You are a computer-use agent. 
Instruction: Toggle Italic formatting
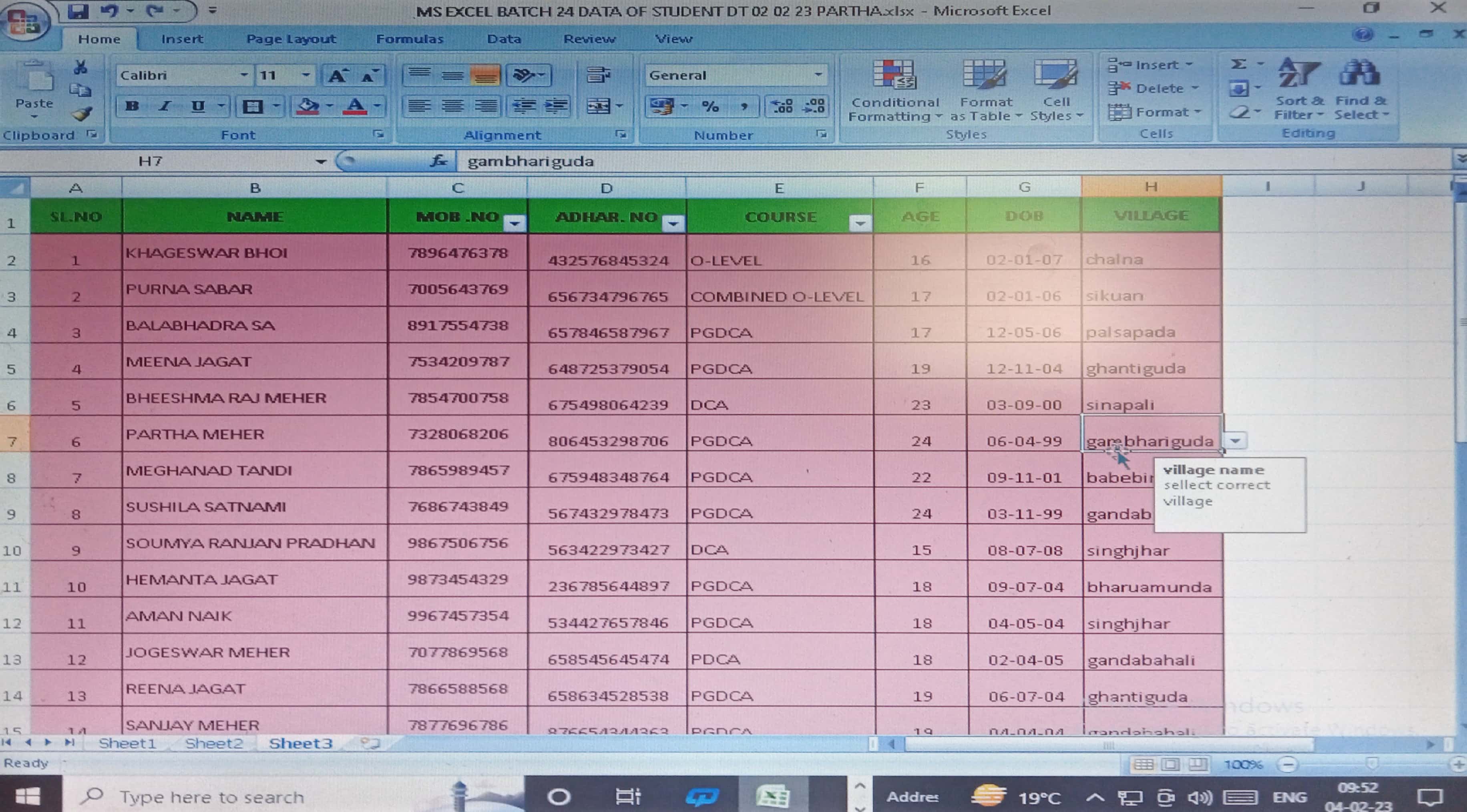pos(165,107)
